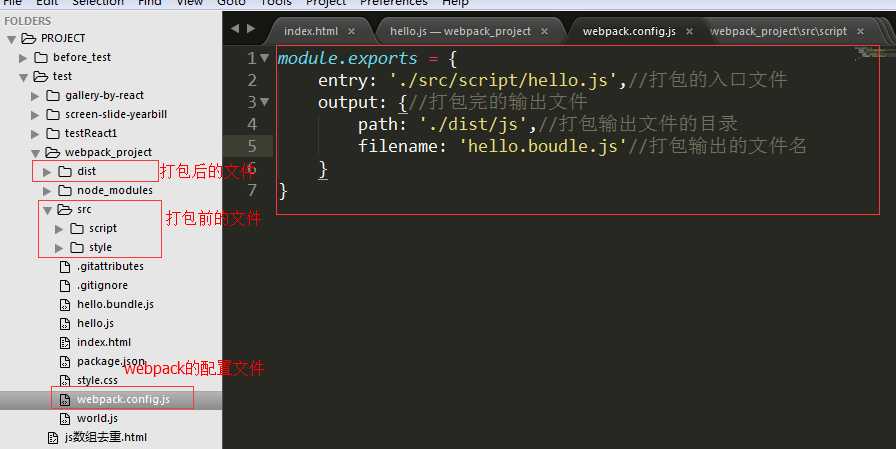The image size is (896, 449).
Task: Click the style folder icon
Action: pos(77,247)
